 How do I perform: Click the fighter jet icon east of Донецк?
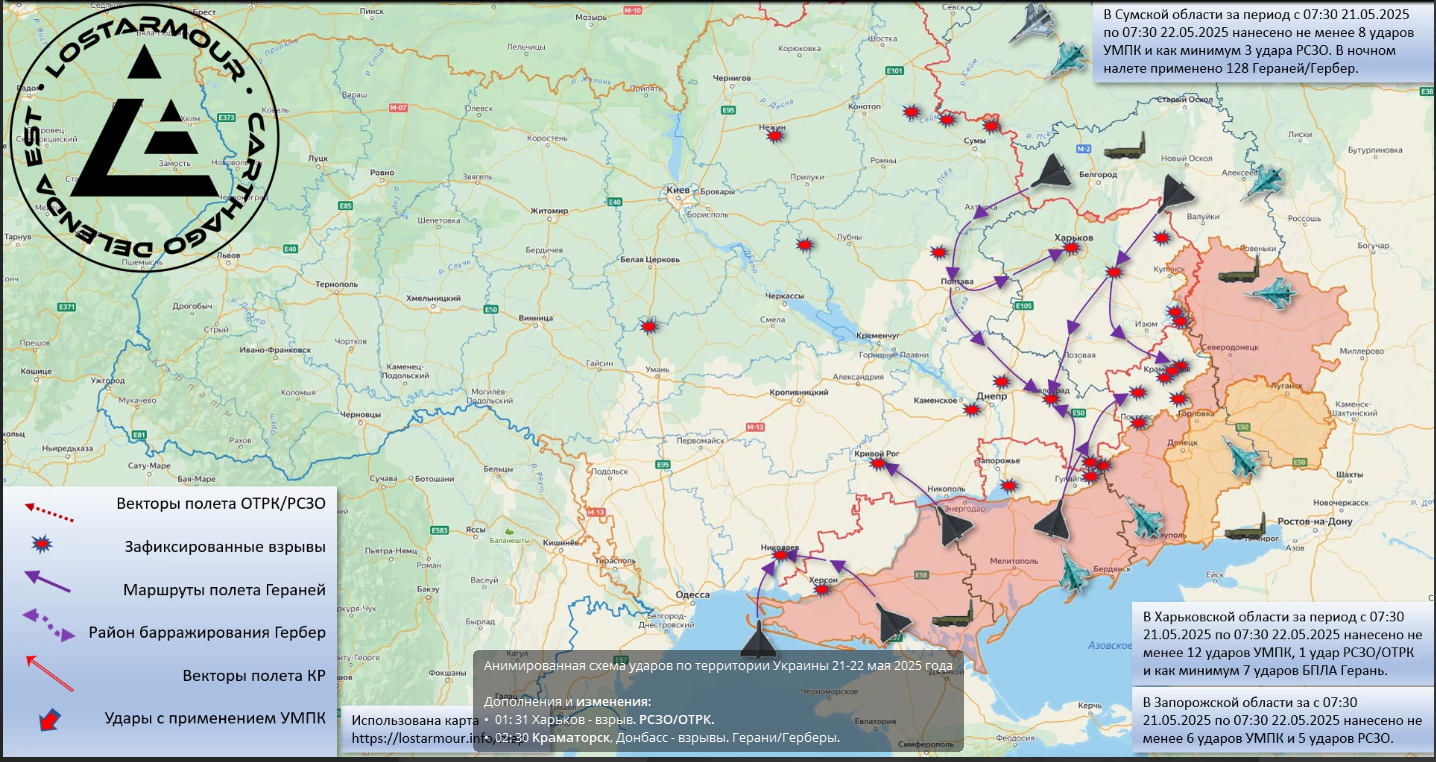(x=1243, y=458)
